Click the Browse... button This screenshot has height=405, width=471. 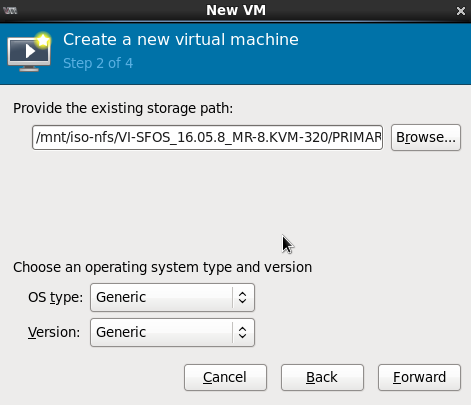click(426, 137)
